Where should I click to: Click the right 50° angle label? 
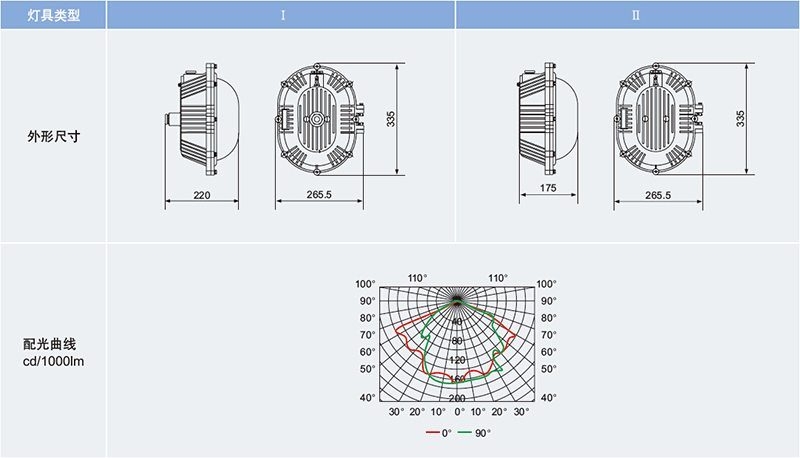548,369
